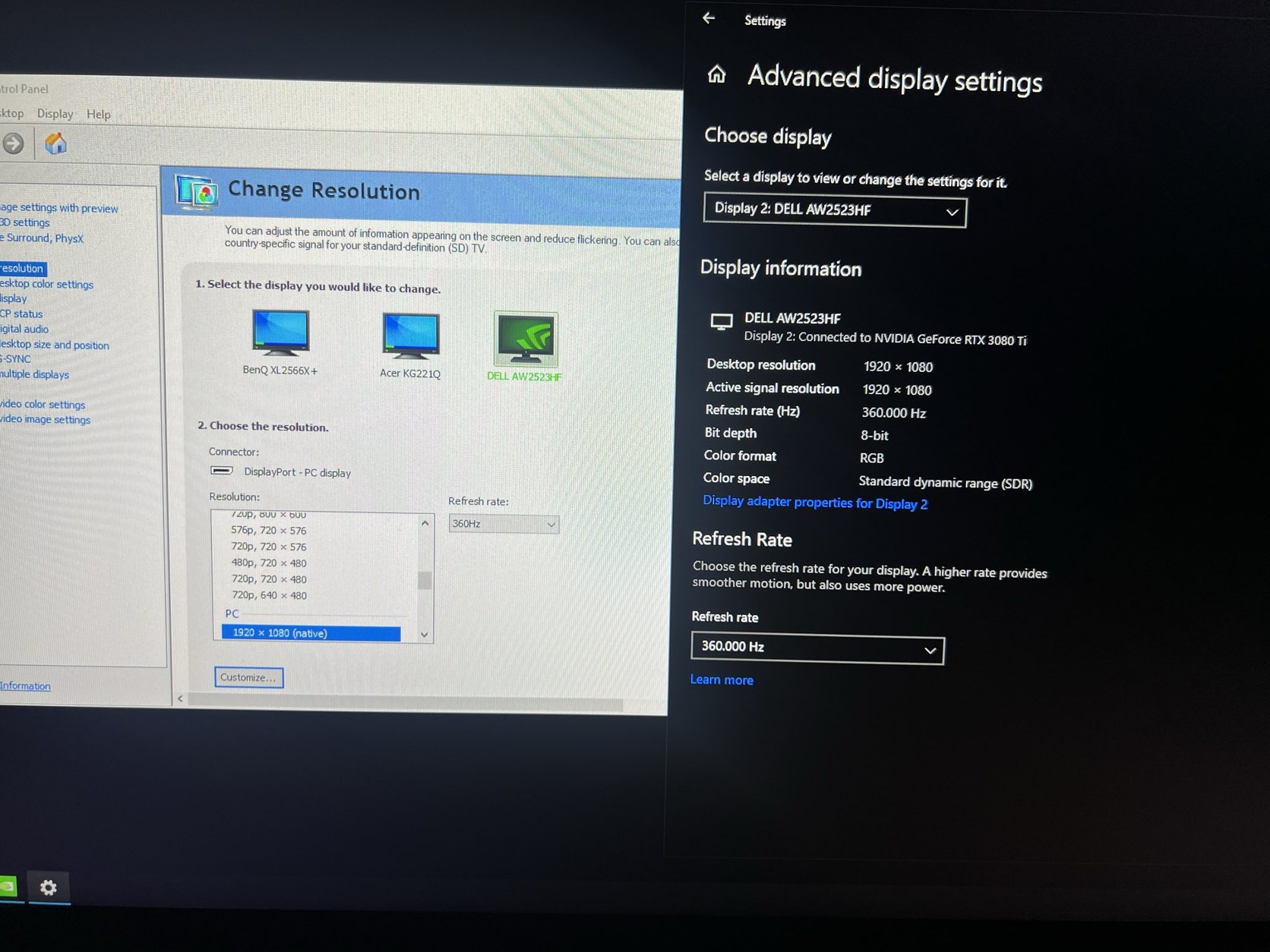Select the 720p, 640 × 480 resolution

[x=269, y=595]
